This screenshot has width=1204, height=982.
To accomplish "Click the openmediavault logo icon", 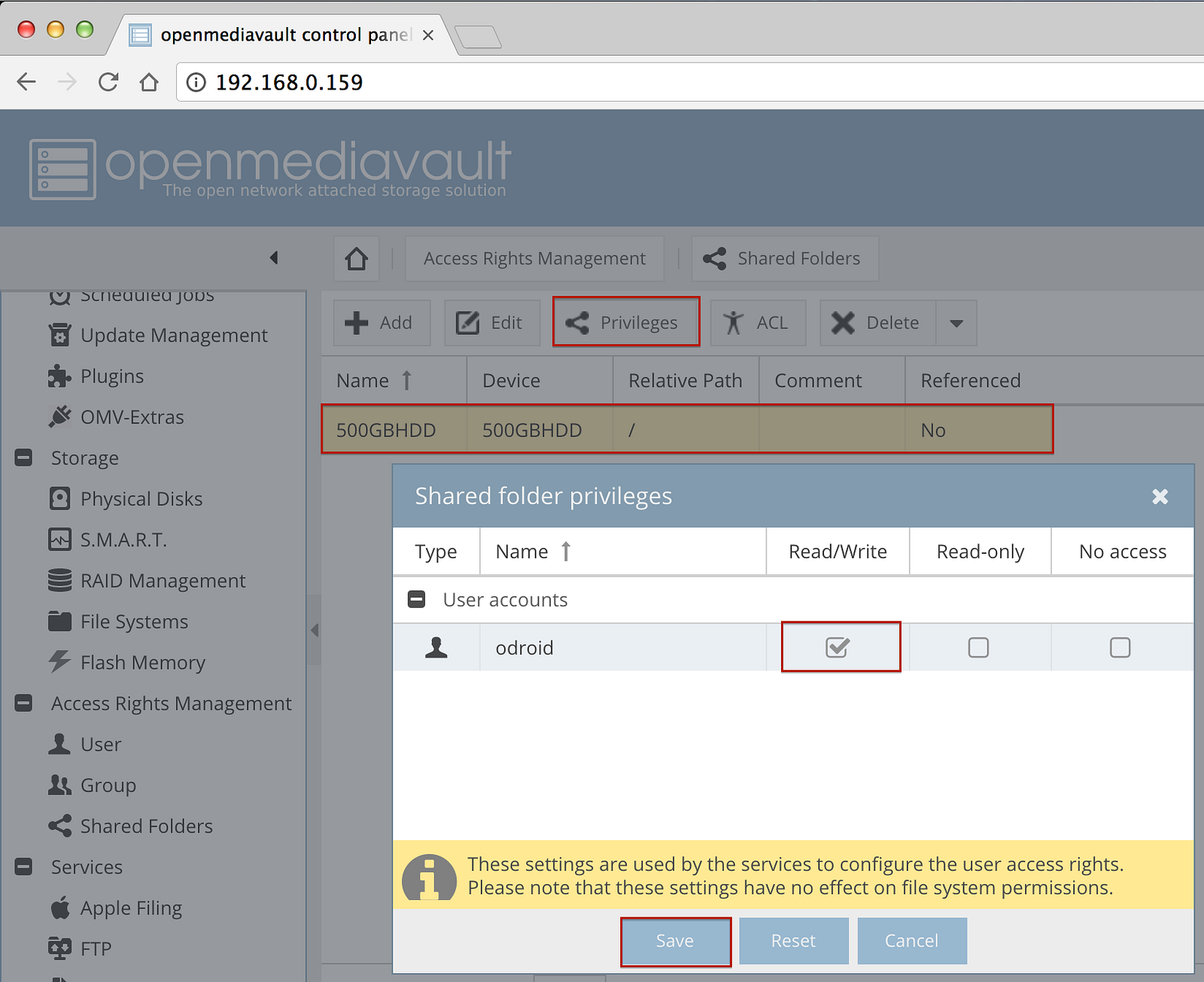I will coord(62,169).
